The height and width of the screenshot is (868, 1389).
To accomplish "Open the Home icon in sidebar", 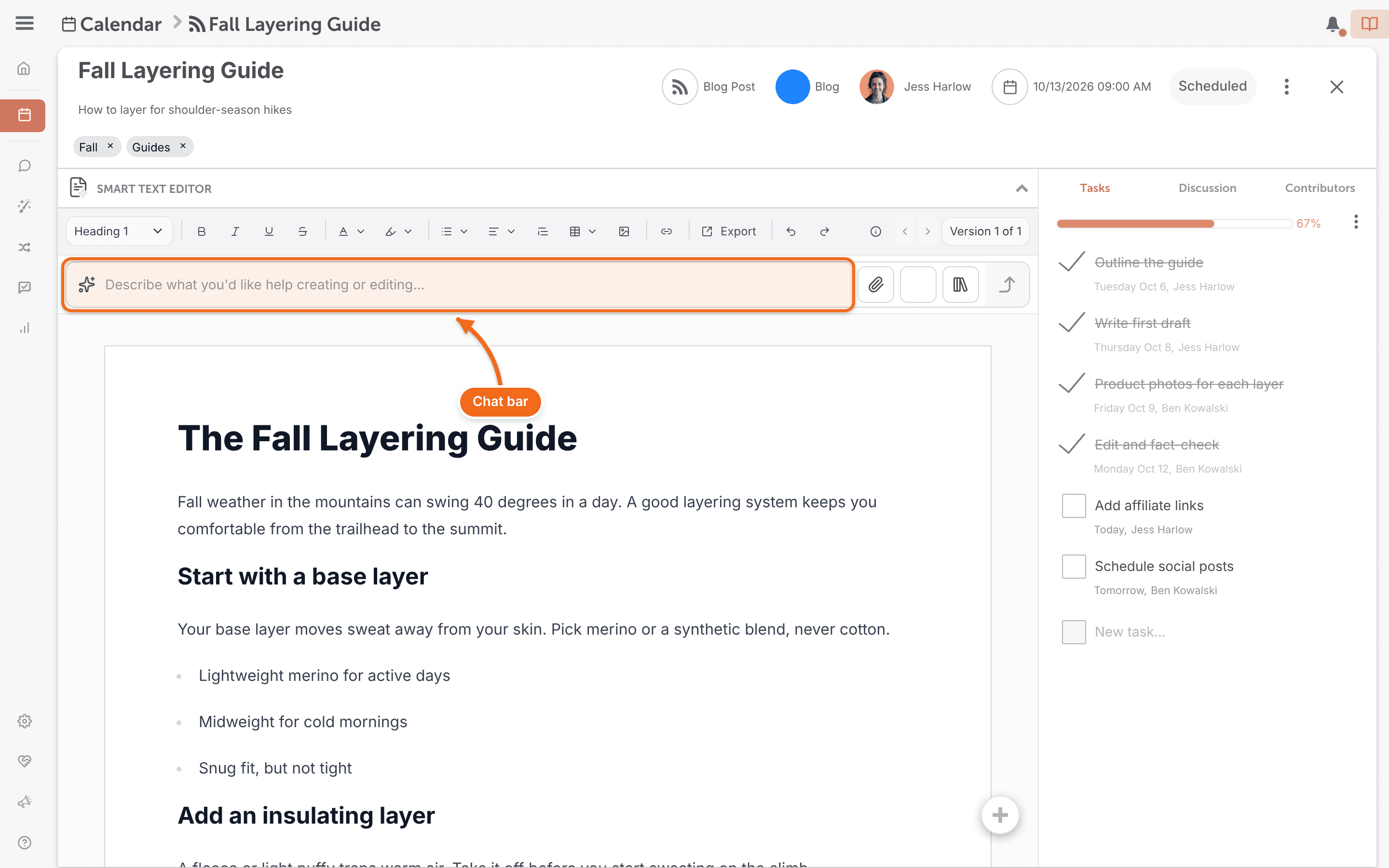I will tap(24, 69).
